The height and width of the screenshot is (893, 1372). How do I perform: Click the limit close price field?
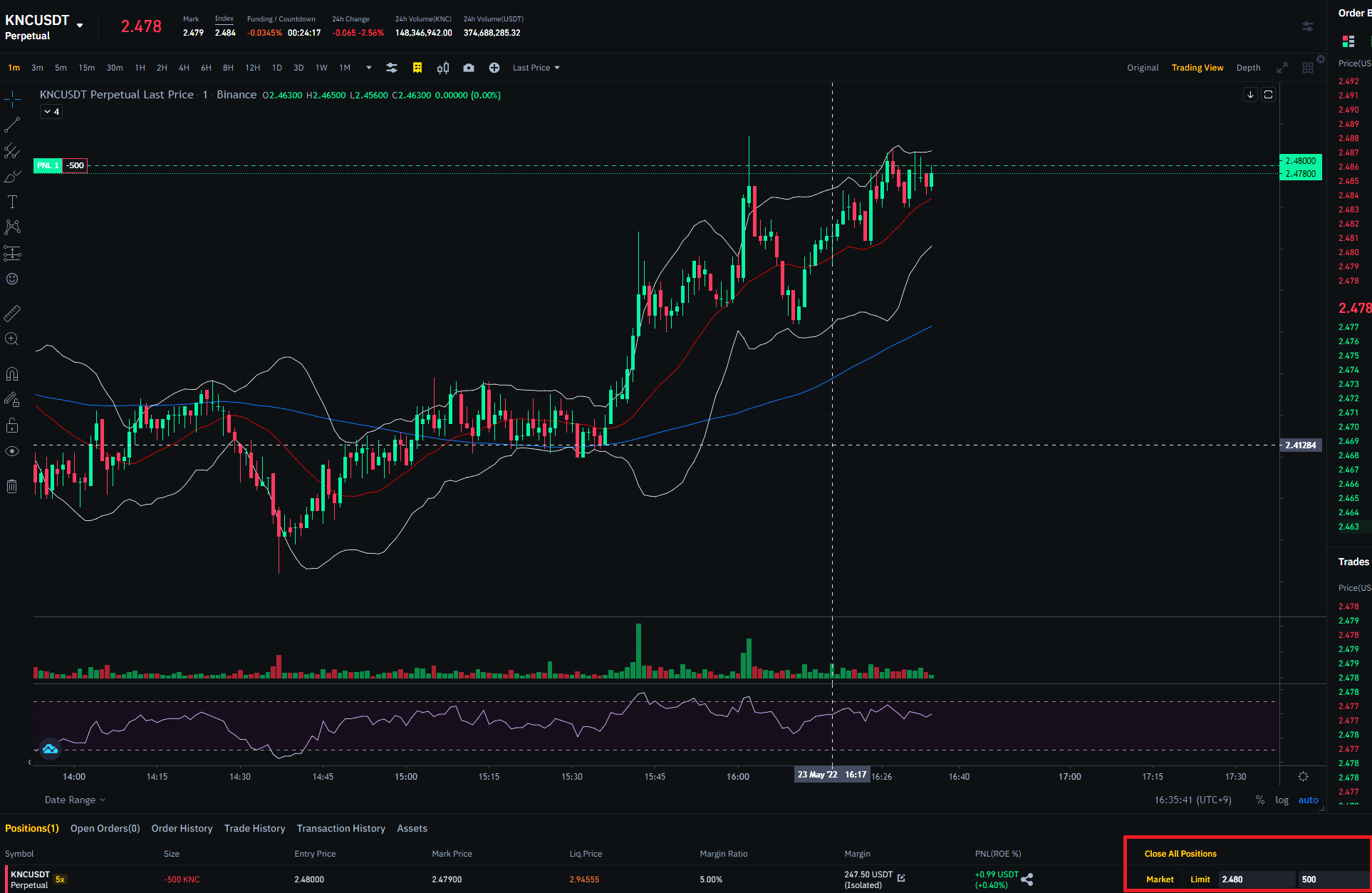point(1255,879)
